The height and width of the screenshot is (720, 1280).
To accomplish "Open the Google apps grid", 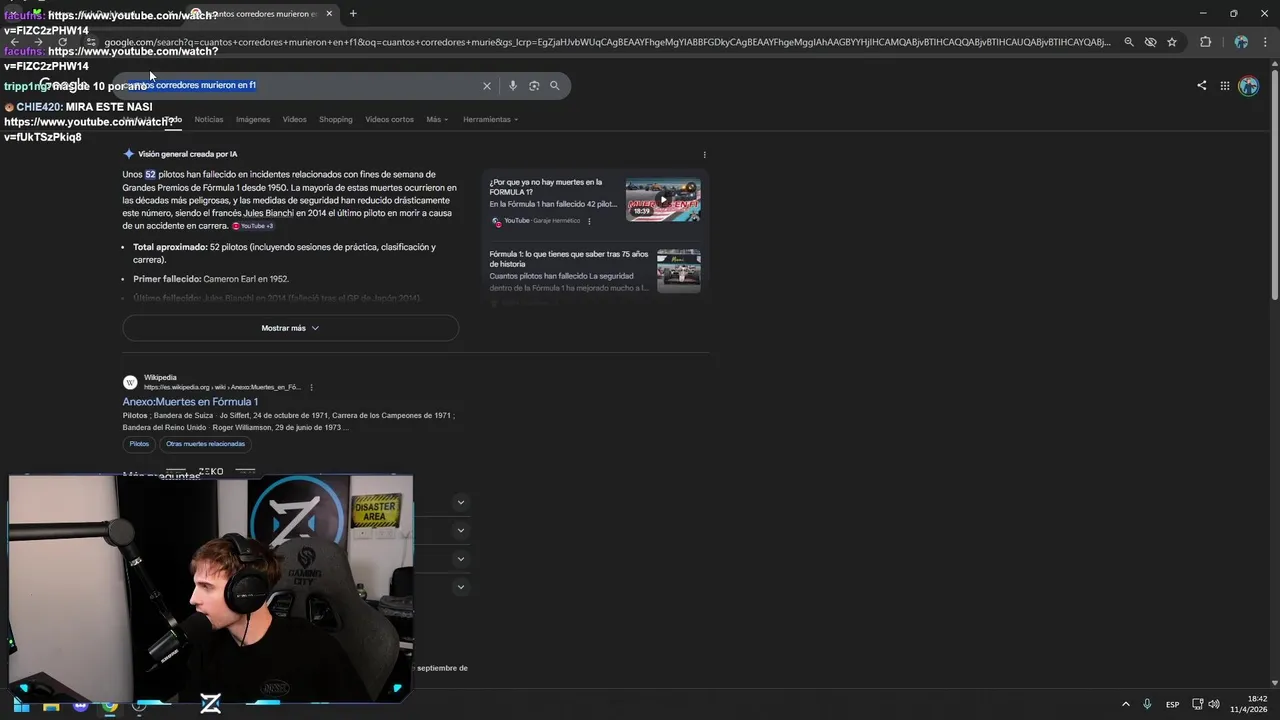I will [1225, 86].
